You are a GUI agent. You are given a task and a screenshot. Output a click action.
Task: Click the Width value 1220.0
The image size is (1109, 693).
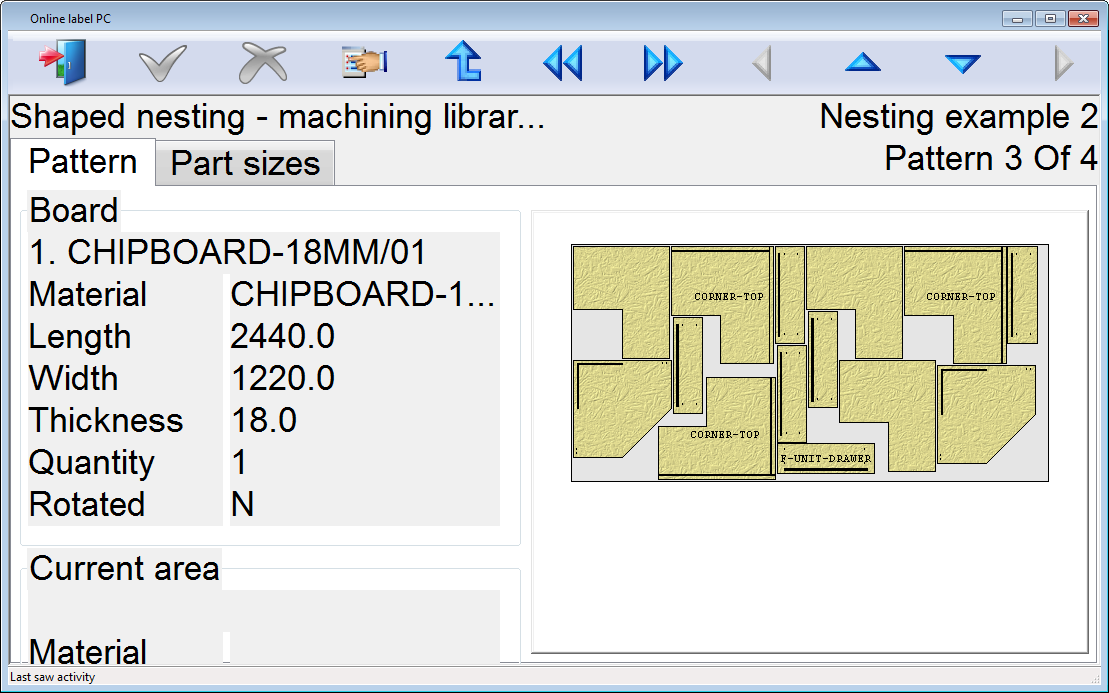click(x=282, y=378)
